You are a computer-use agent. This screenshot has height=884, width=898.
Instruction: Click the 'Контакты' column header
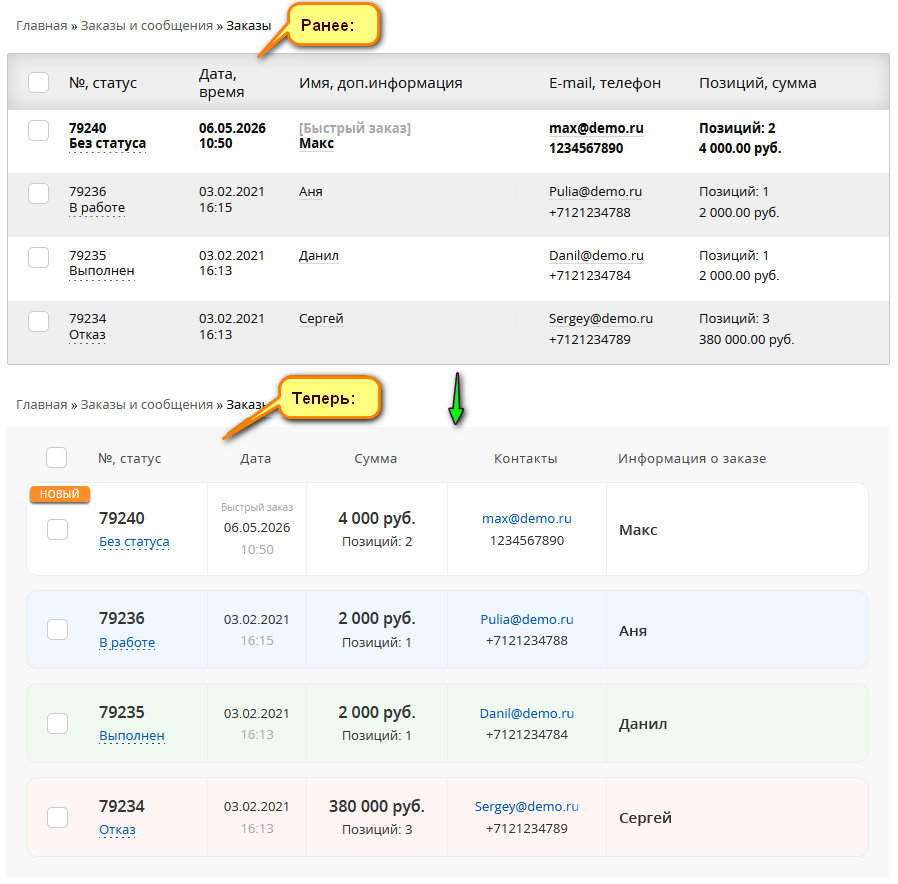[526, 459]
